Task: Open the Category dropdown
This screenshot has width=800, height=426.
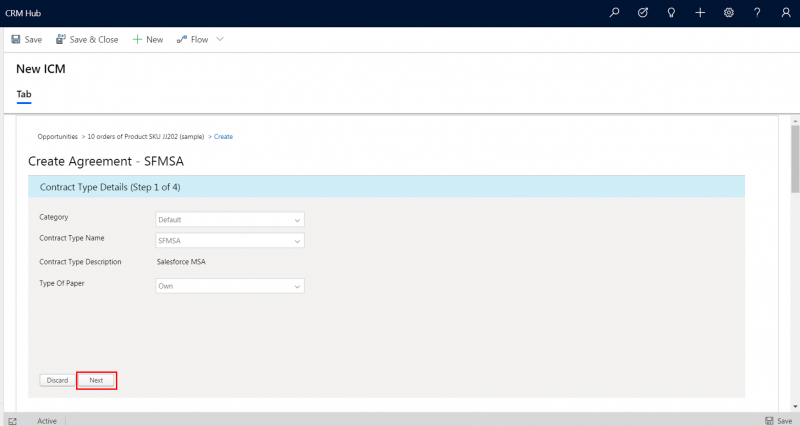Action: click(230, 220)
